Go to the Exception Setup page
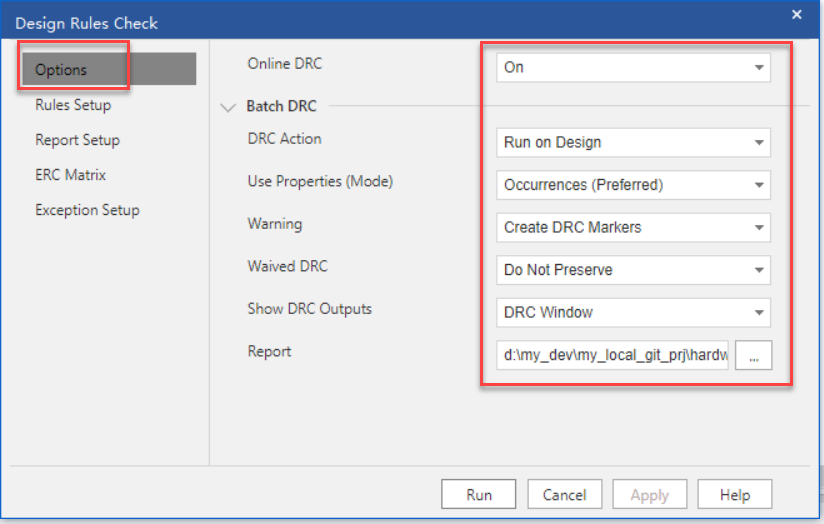This screenshot has height=524, width=824. tap(87, 210)
